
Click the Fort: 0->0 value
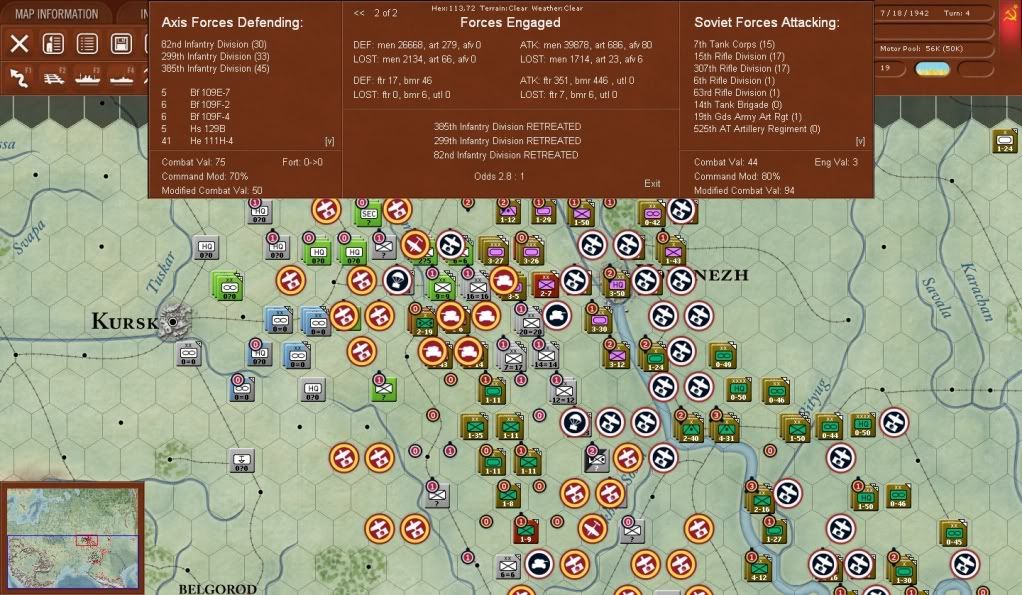(302, 162)
